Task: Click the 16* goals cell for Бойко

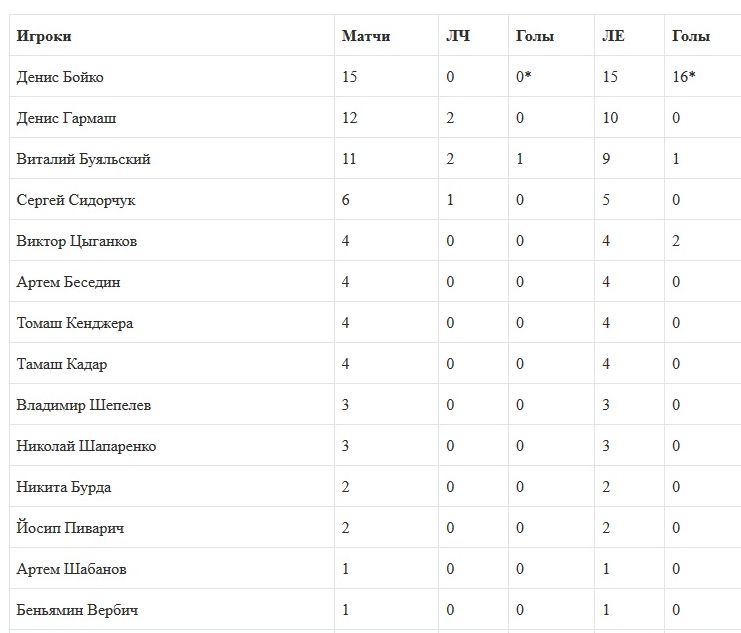Action: point(684,77)
